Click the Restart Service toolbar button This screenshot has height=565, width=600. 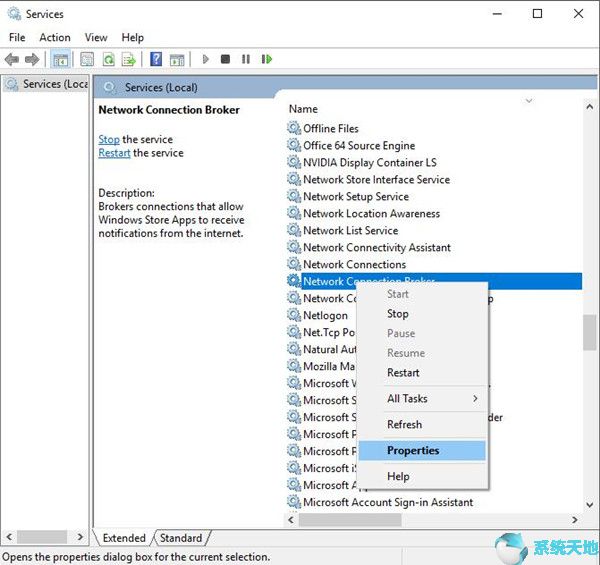tap(267, 60)
